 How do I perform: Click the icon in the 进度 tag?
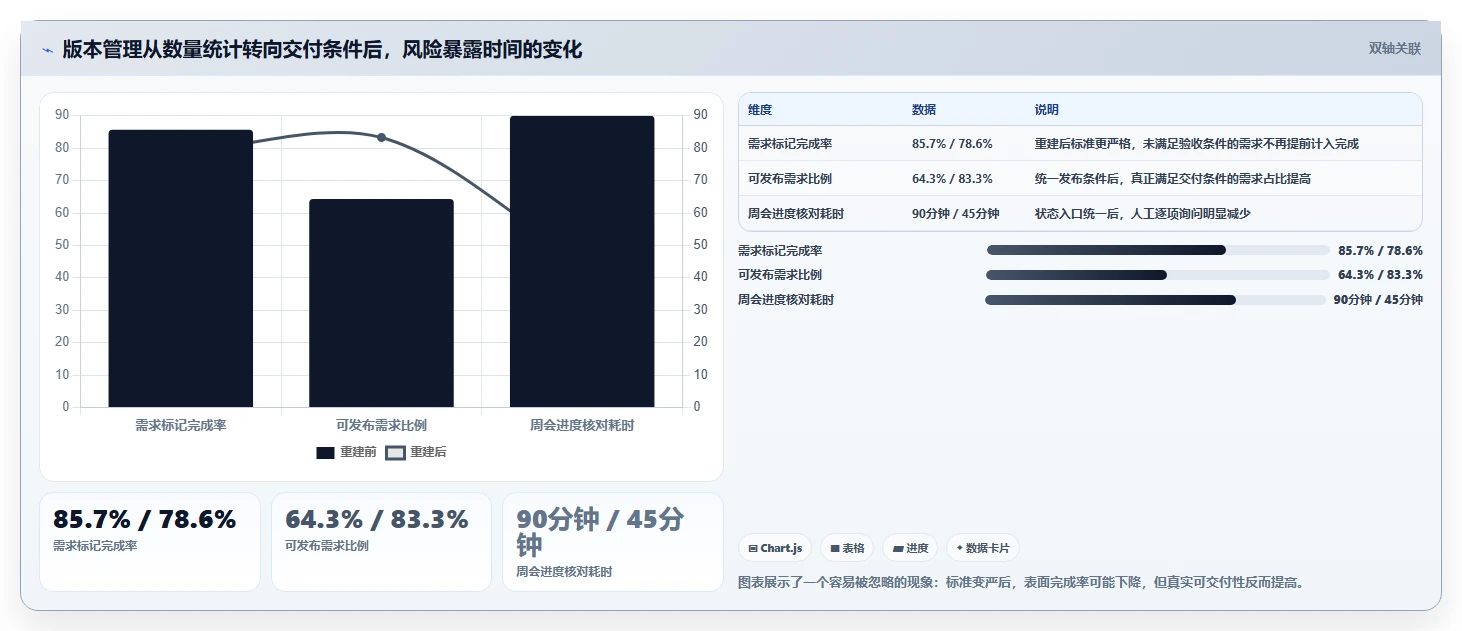tap(898, 549)
